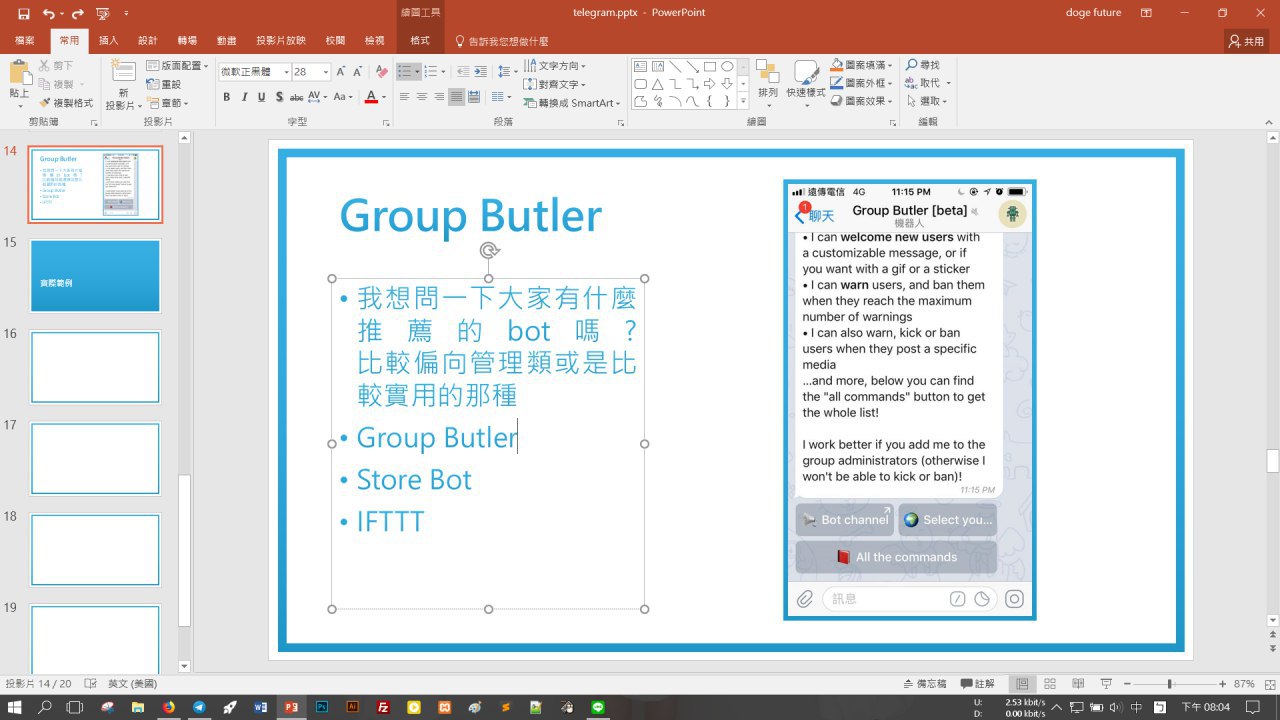
Task: Open Find (尋找) in the editing group
Action: pyautogui.click(x=922, y=65)
